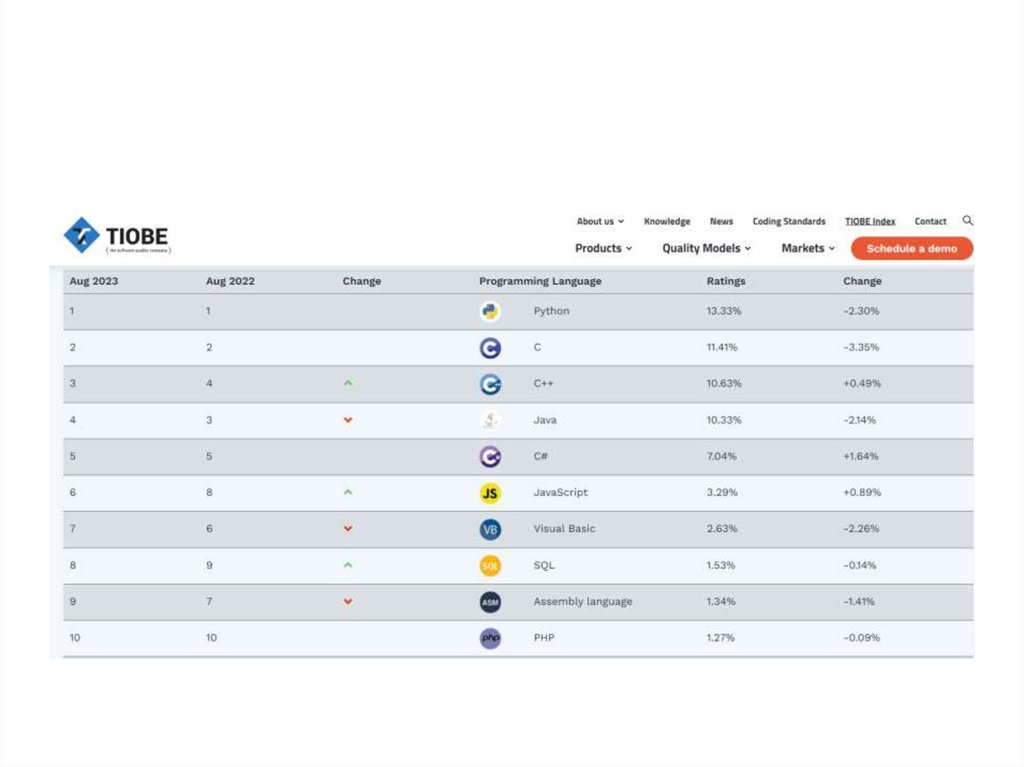
Task: Click the C# logo icon
Action: tap(490, 457)
